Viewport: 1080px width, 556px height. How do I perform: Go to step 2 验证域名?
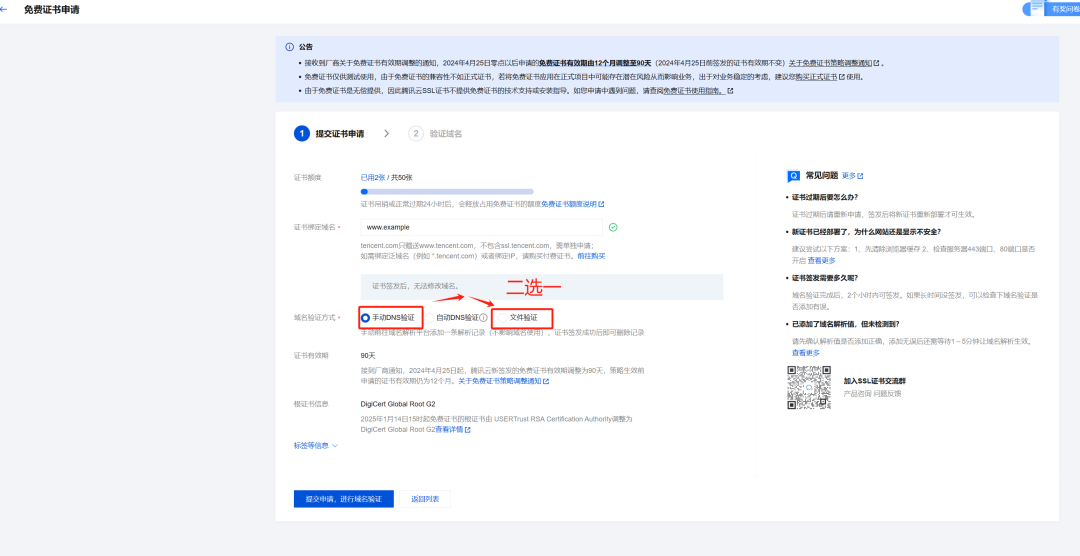tap(436, 133)
